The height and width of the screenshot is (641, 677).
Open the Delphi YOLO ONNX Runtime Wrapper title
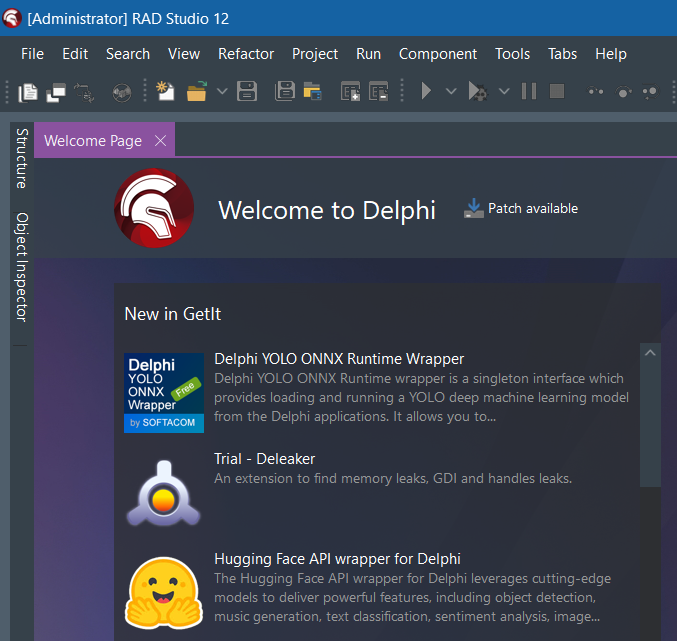click(339, 359)
